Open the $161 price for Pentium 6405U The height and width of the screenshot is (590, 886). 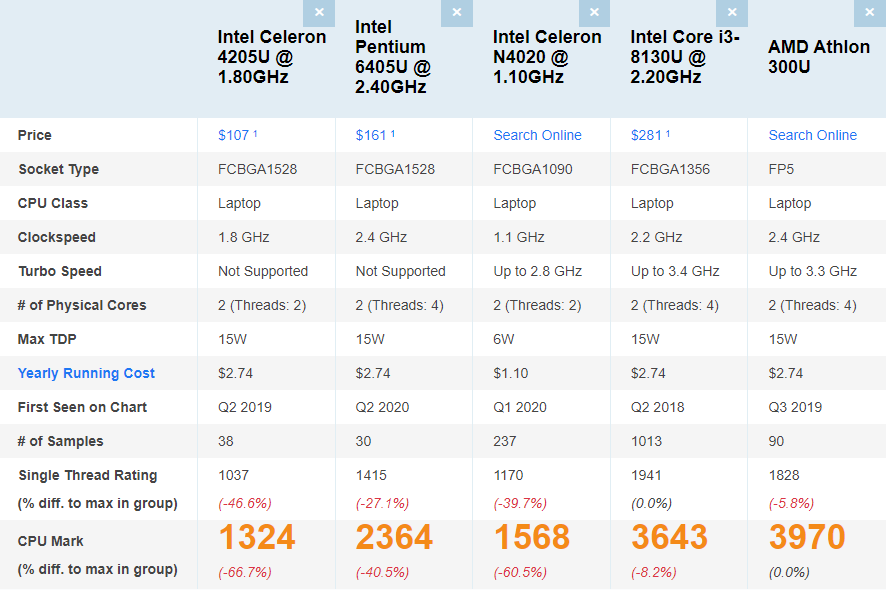[x=372, y=135]
